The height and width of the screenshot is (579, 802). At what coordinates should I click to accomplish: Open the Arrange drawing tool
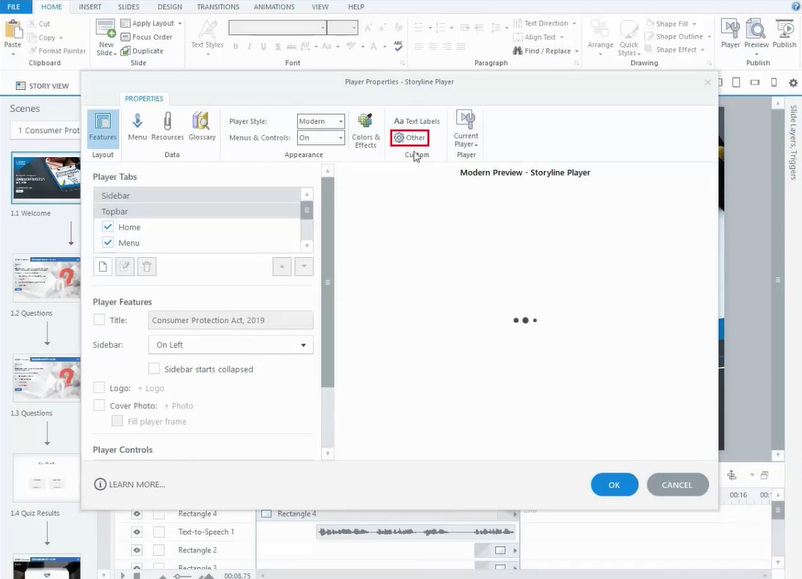coord(600,37)
